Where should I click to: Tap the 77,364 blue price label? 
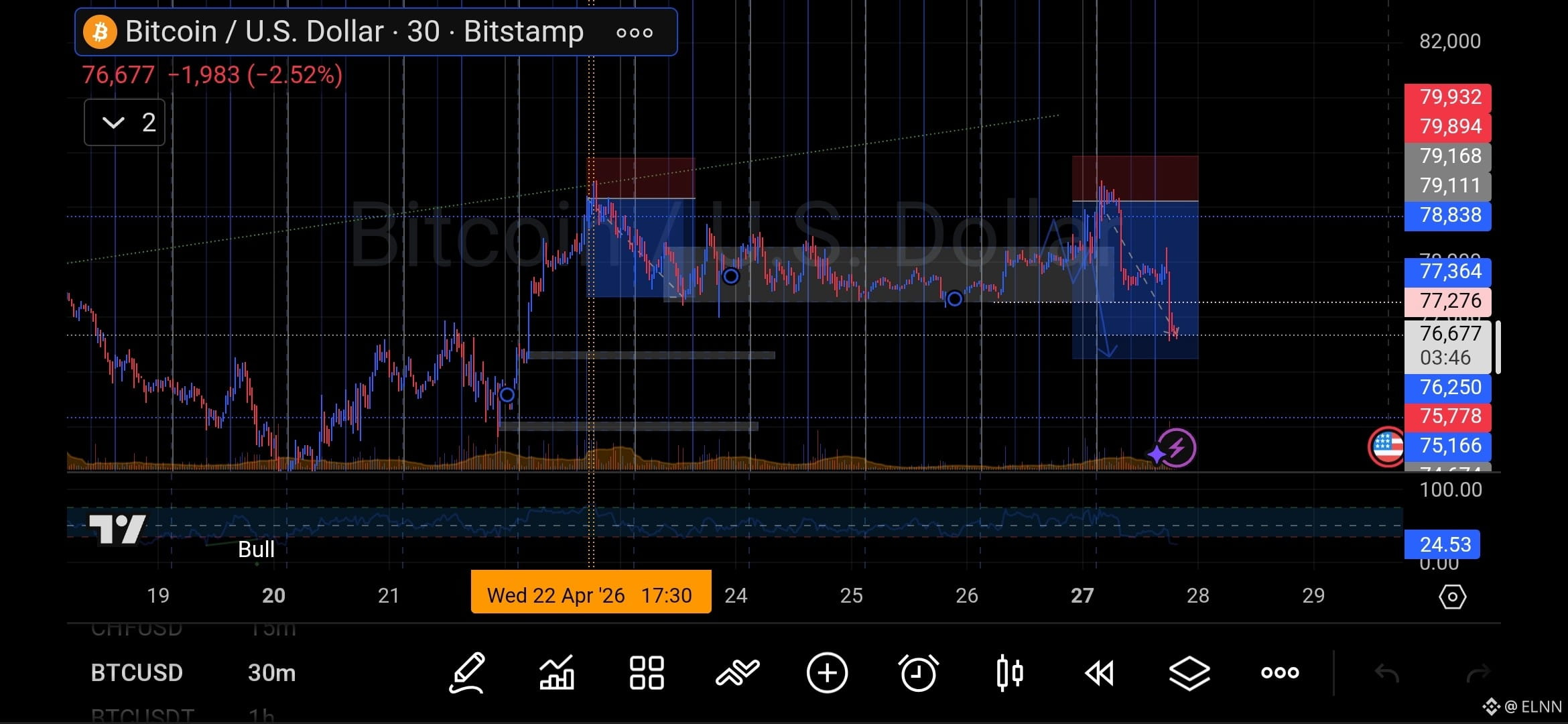(1448, 271)
